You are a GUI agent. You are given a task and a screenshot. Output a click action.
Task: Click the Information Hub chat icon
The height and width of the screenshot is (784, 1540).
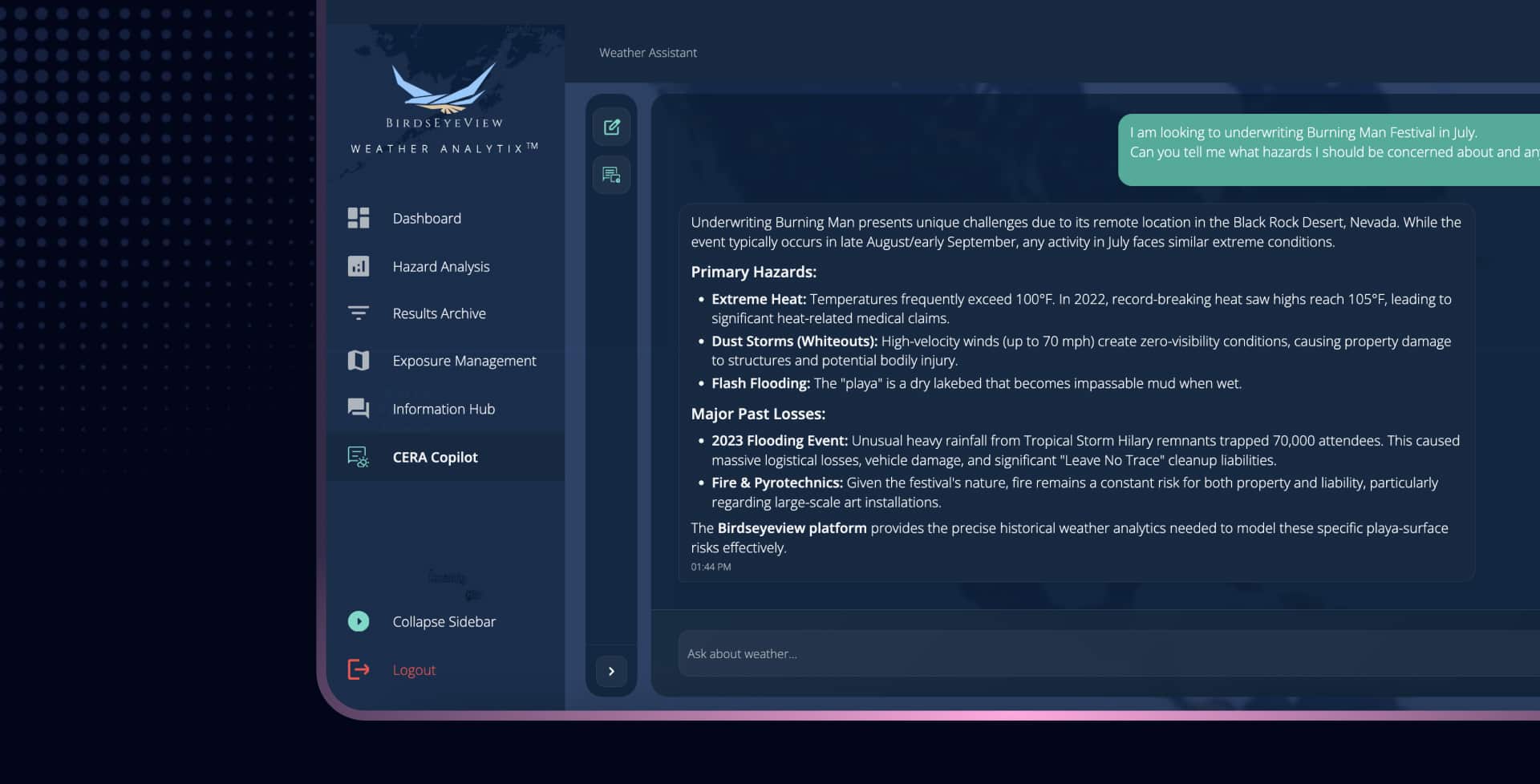[x=359, y=409]
